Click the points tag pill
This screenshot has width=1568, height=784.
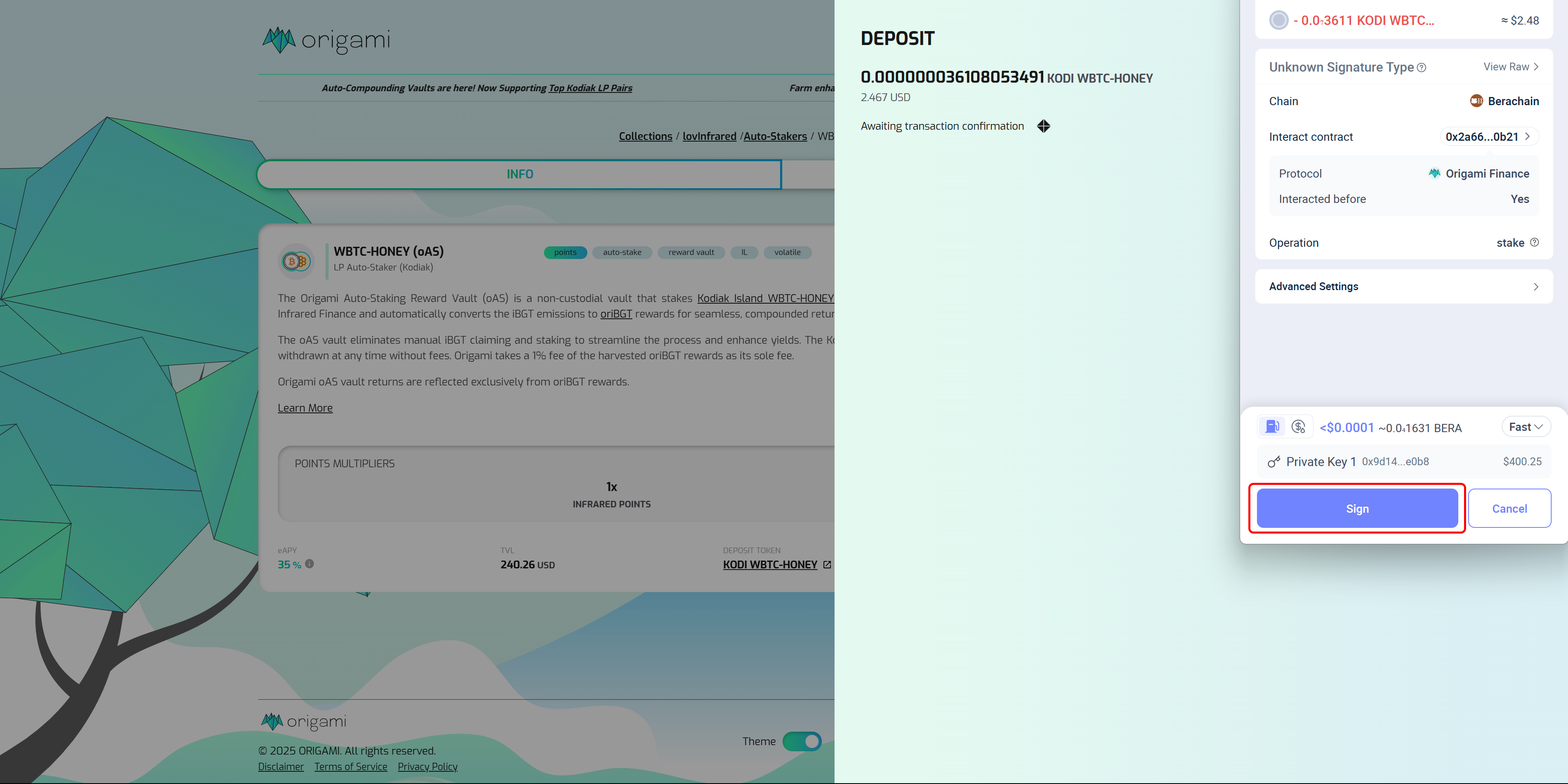click(565, 252)
